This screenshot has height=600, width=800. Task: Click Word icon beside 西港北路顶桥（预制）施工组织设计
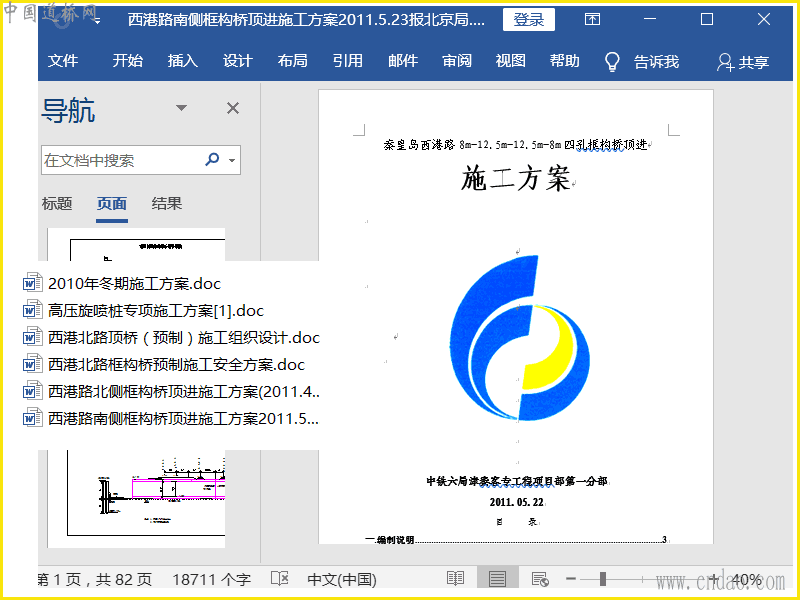(x=32, y=337)
